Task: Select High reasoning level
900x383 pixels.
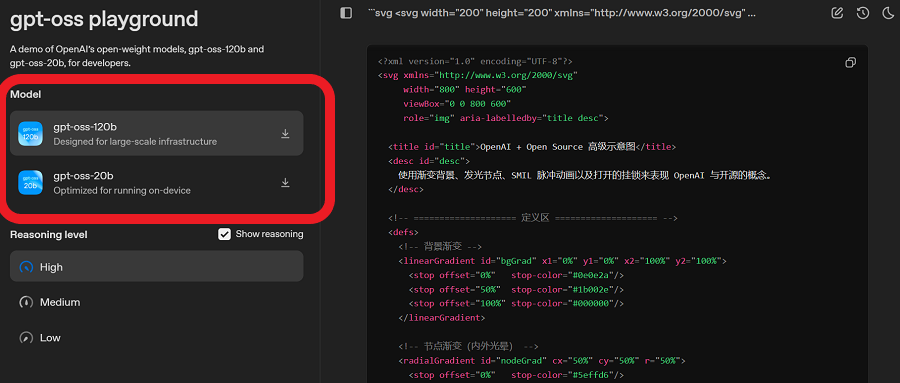Action: pyautogui.click(x=157, y=266)
